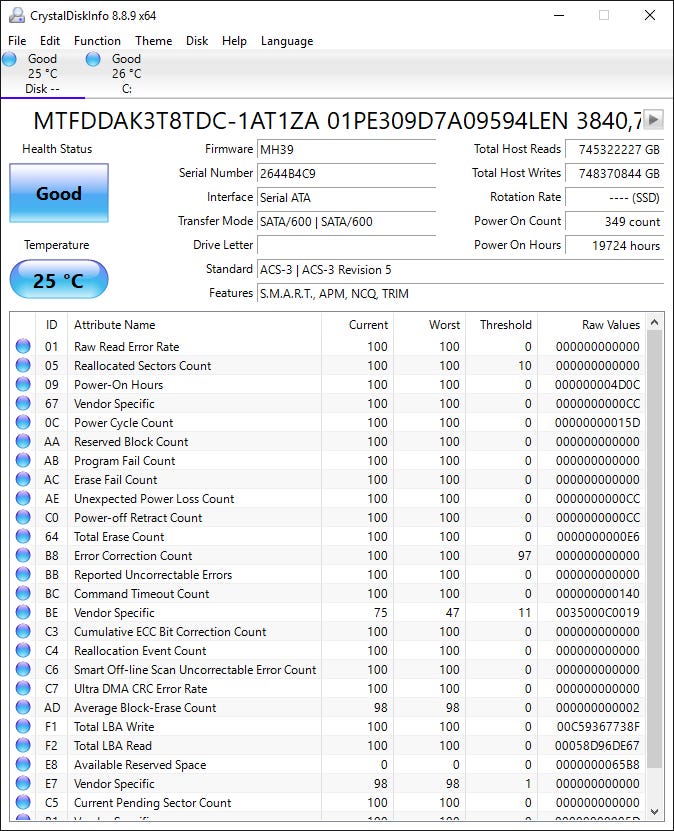The image size is (674, 831).
Task: Click raw value 00C59367738F
Action: [597, 727]
